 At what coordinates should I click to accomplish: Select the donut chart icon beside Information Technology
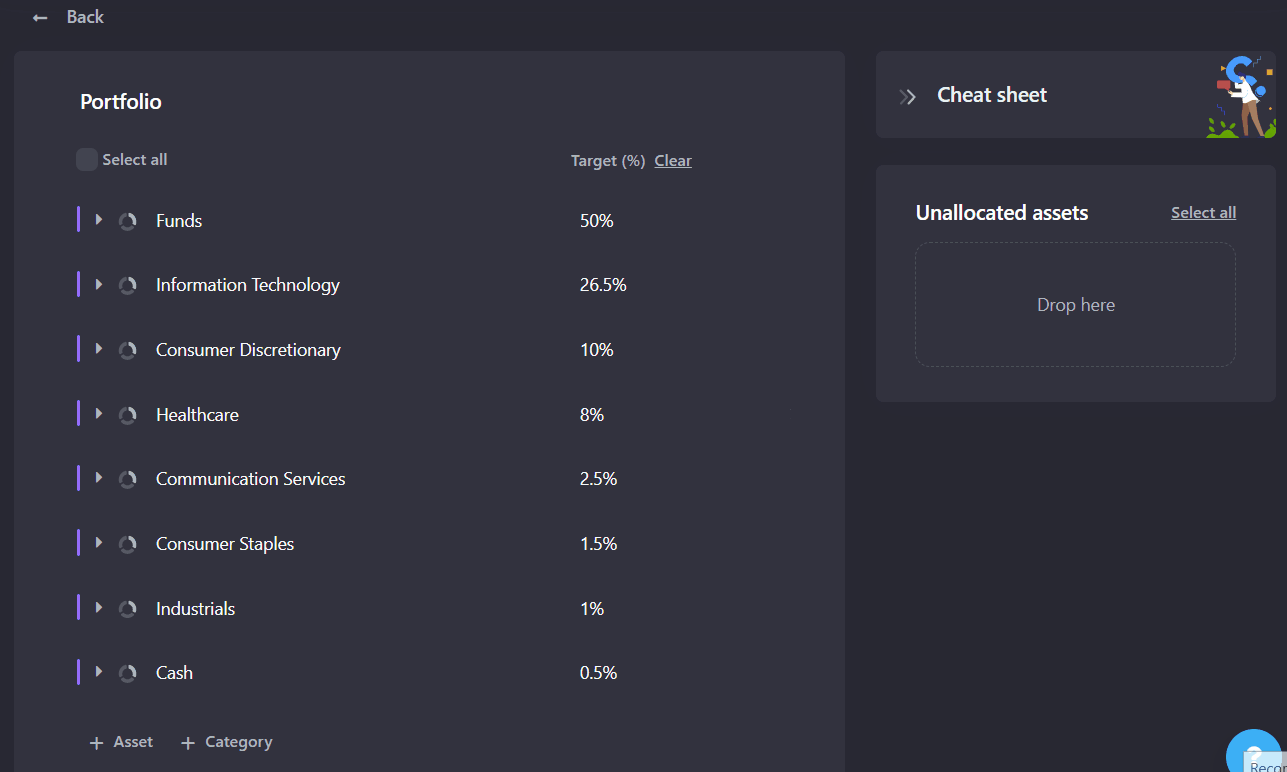pyautogui.click(x=127, y=284)
